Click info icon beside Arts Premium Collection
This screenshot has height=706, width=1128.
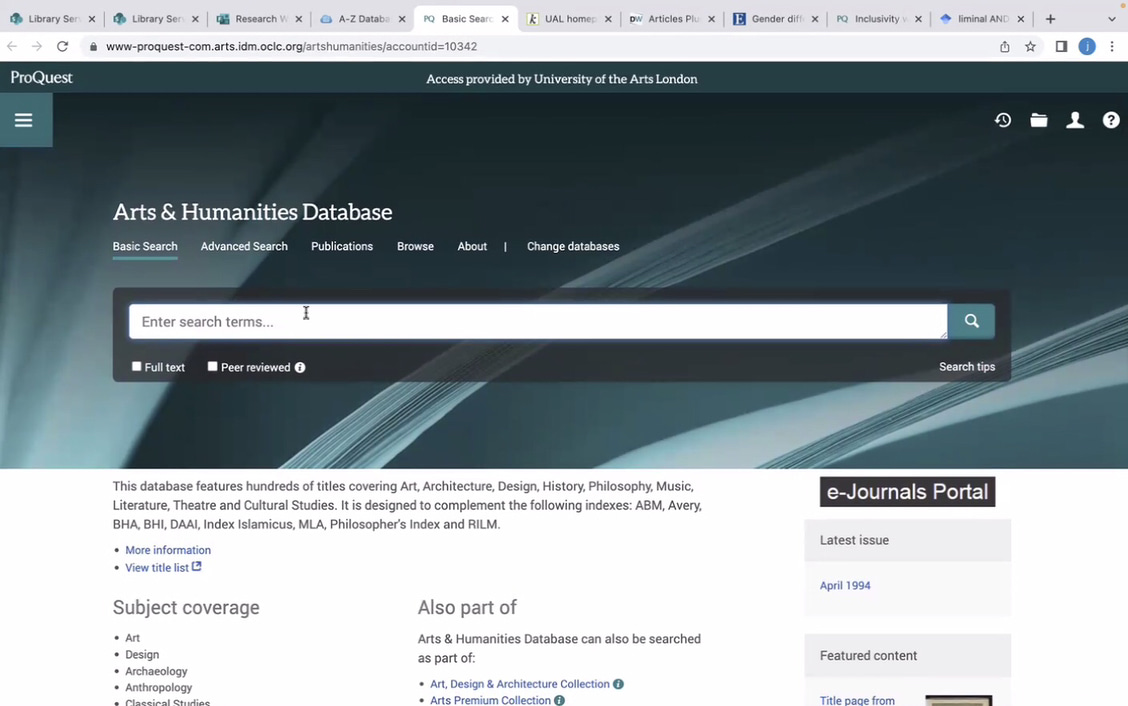pyautogui.click(x=560, y=701)
